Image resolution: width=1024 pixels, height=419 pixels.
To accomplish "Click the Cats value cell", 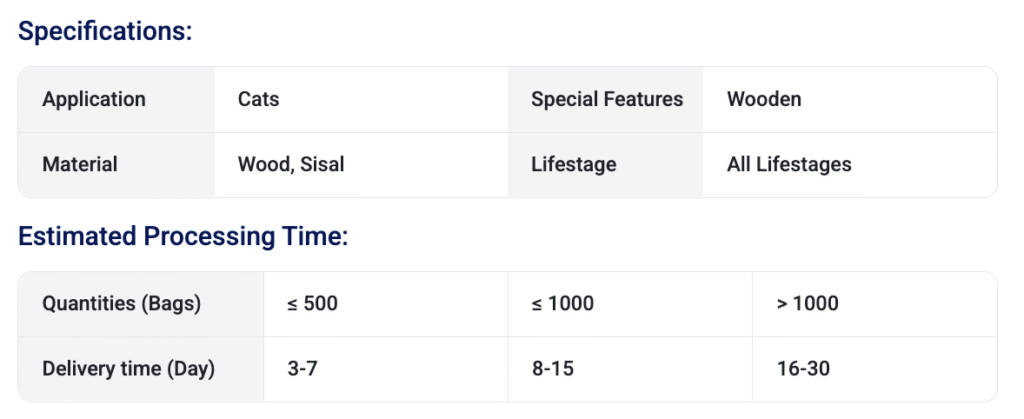I will [x=258, y=99].
